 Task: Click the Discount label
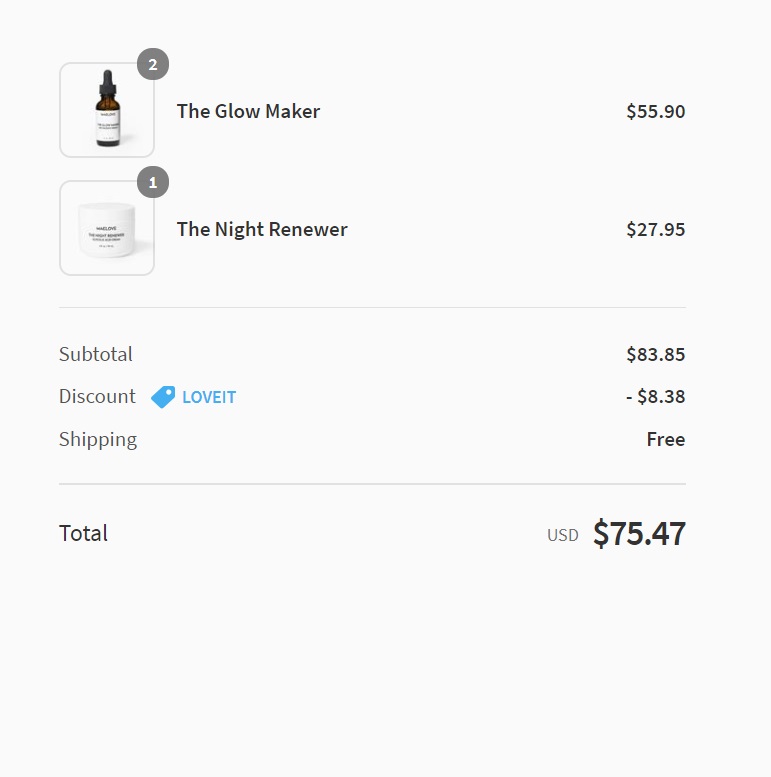tap(97, 396)
